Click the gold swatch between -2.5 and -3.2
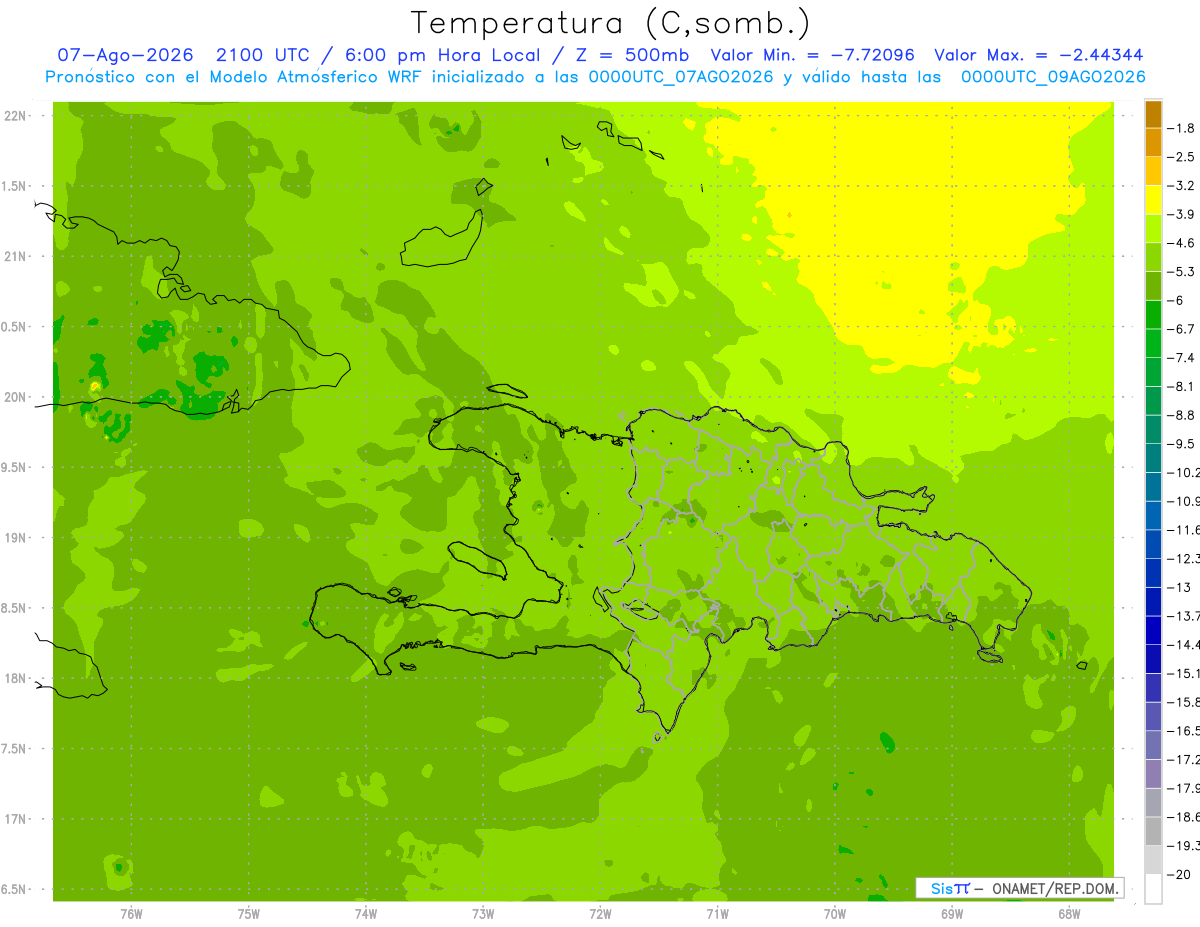 coord(1153,171)
